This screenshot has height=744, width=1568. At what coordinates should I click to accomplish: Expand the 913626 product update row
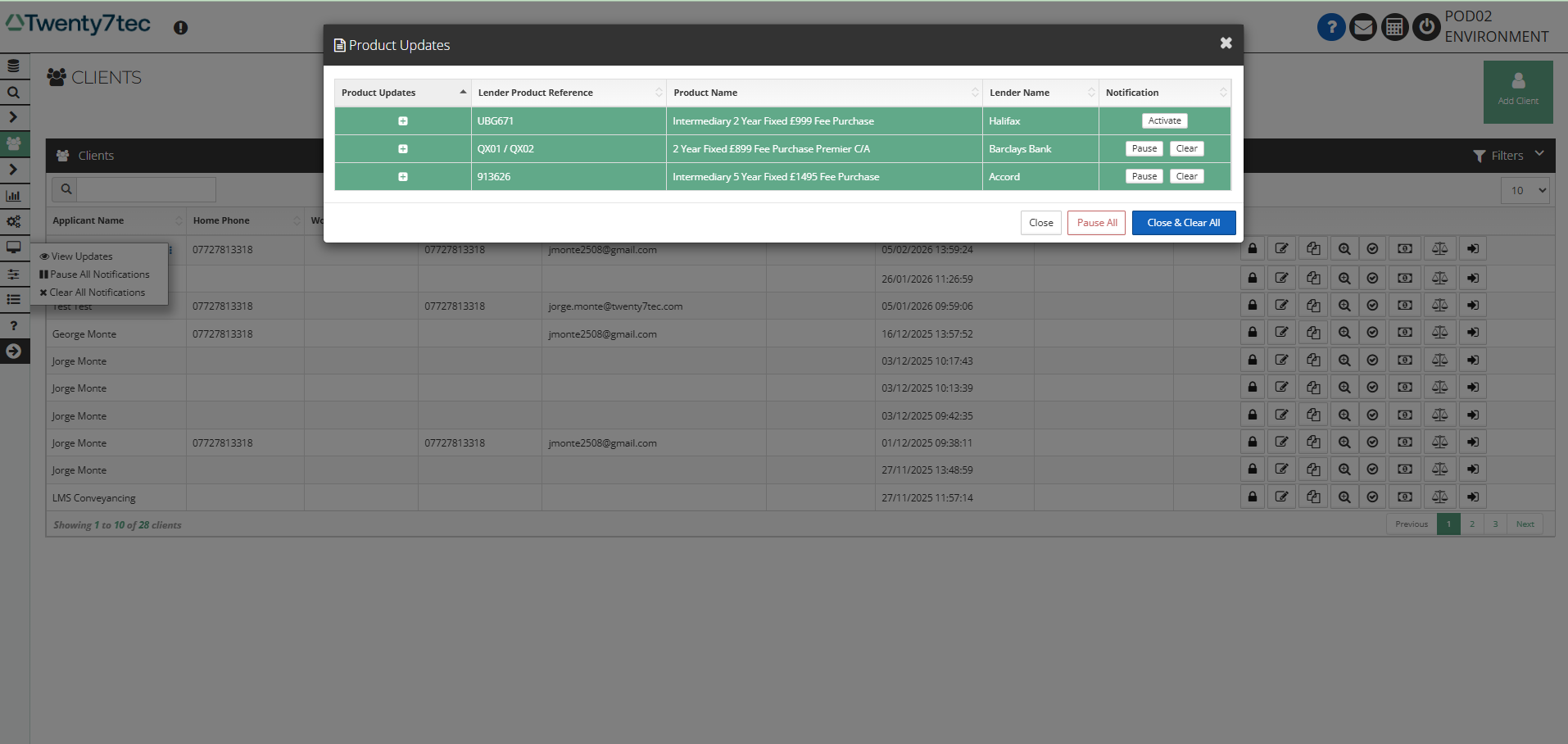[403, 177]
